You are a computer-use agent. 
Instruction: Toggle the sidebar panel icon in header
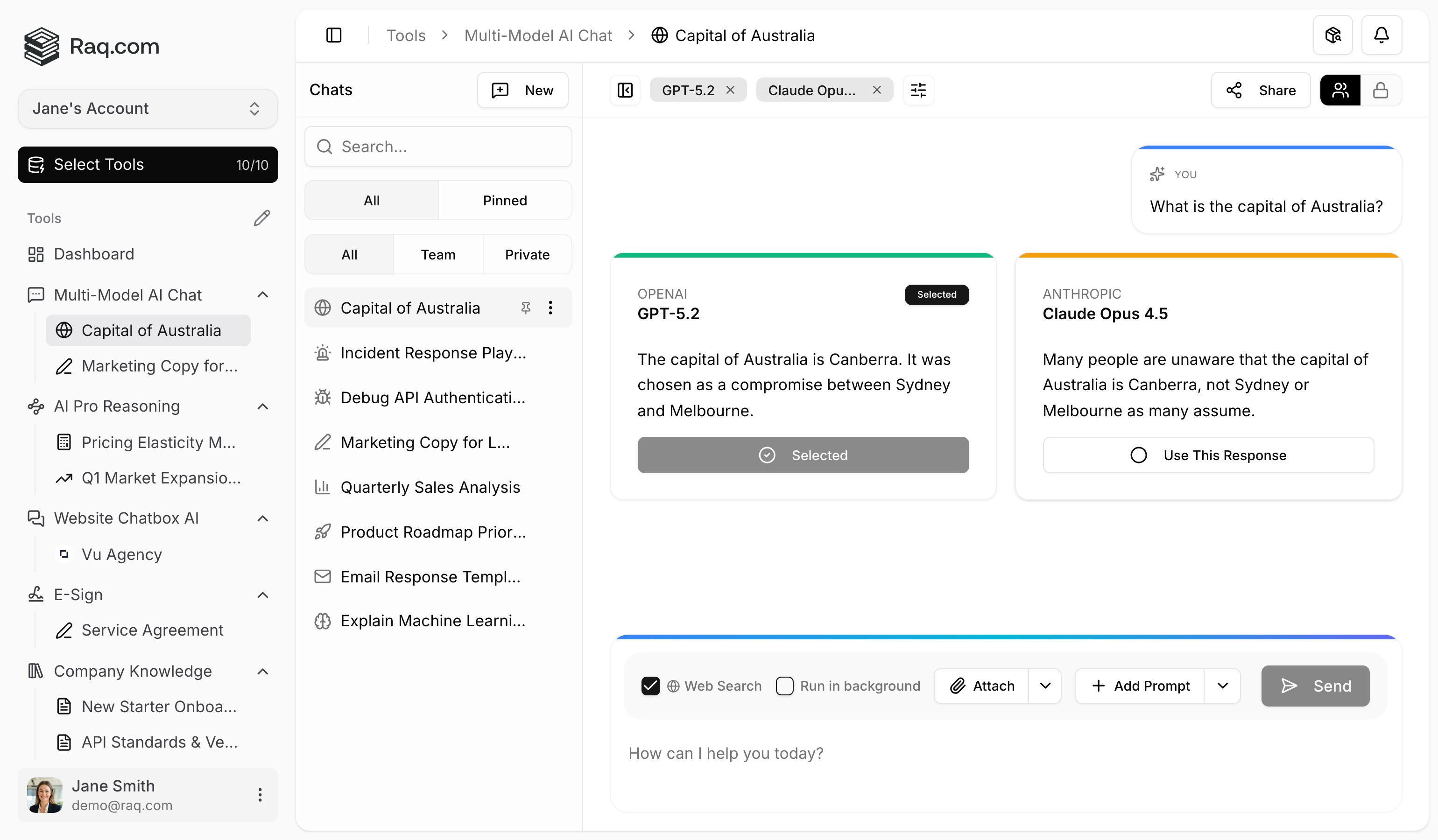(x=334, y=35)
